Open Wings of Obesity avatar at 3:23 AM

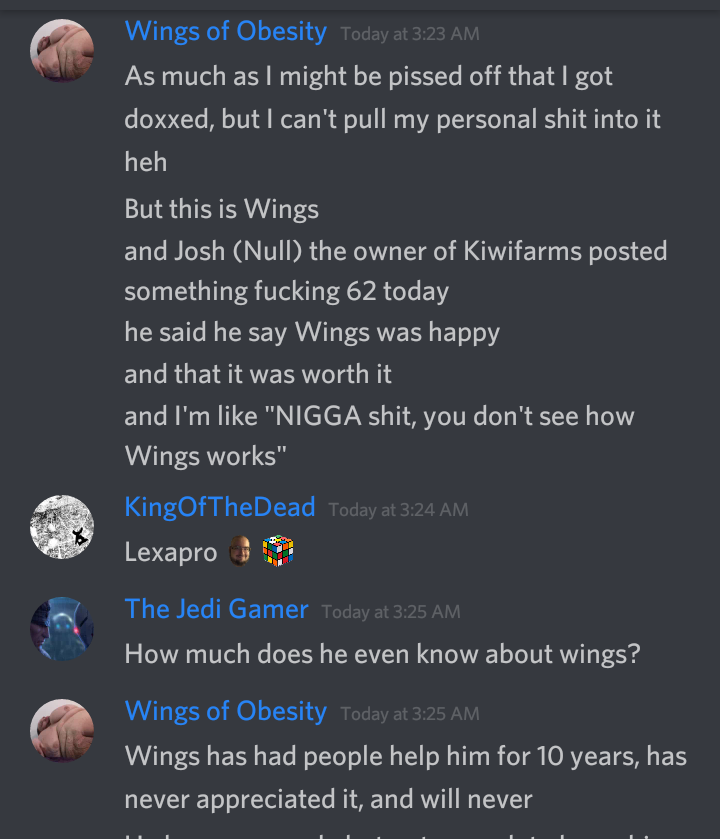62,51
